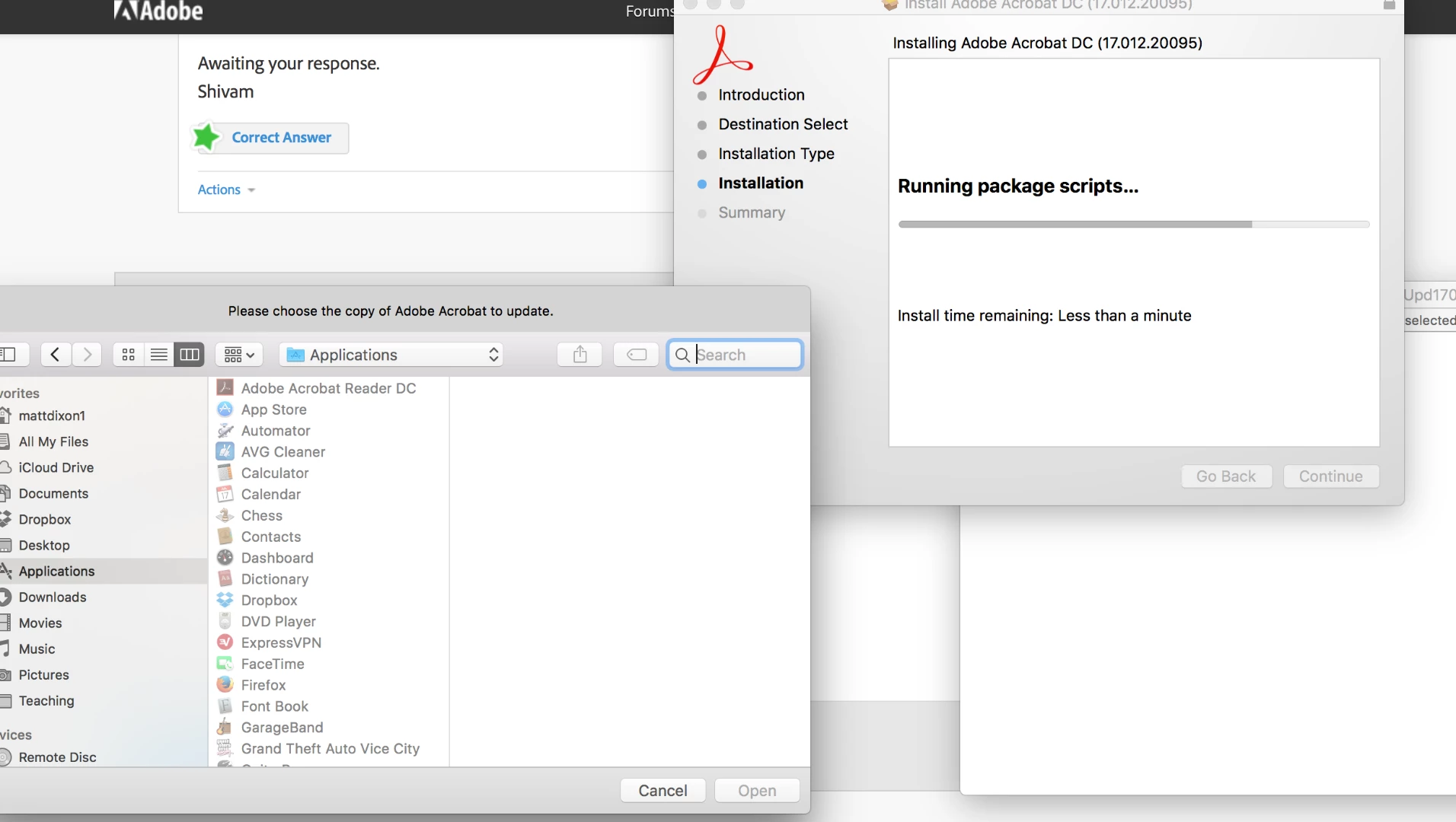Click "Running package scripts..." status text
The image size is (1456, 822).
(x=1018, y=186)
